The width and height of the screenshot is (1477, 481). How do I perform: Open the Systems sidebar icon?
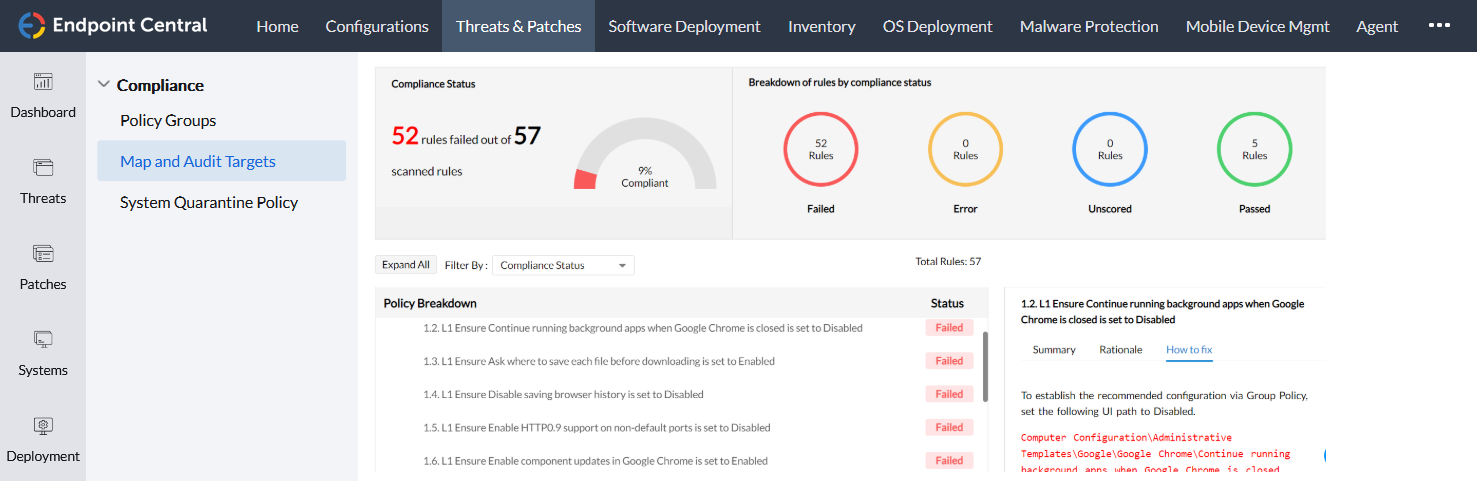point(43,340)
